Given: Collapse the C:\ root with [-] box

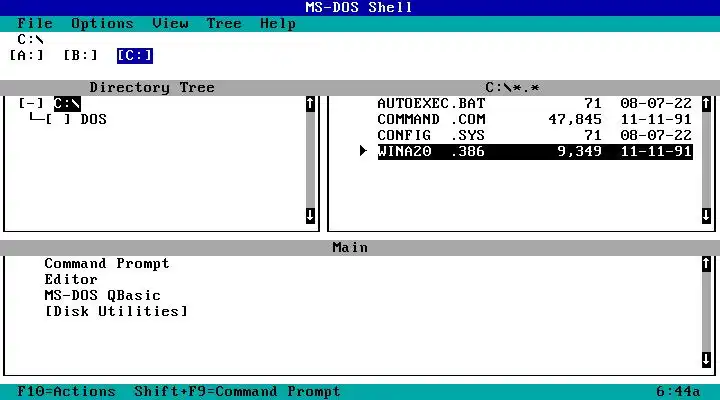Looking at the screenshot, I should [31, 103].
